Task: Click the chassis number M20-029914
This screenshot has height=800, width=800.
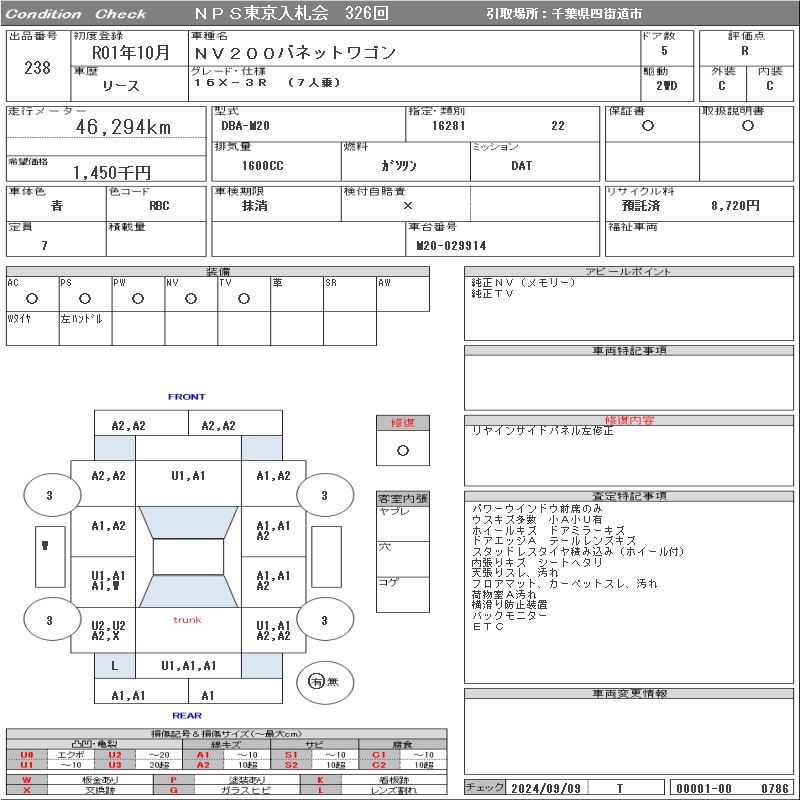Action: tap(451, 245)
